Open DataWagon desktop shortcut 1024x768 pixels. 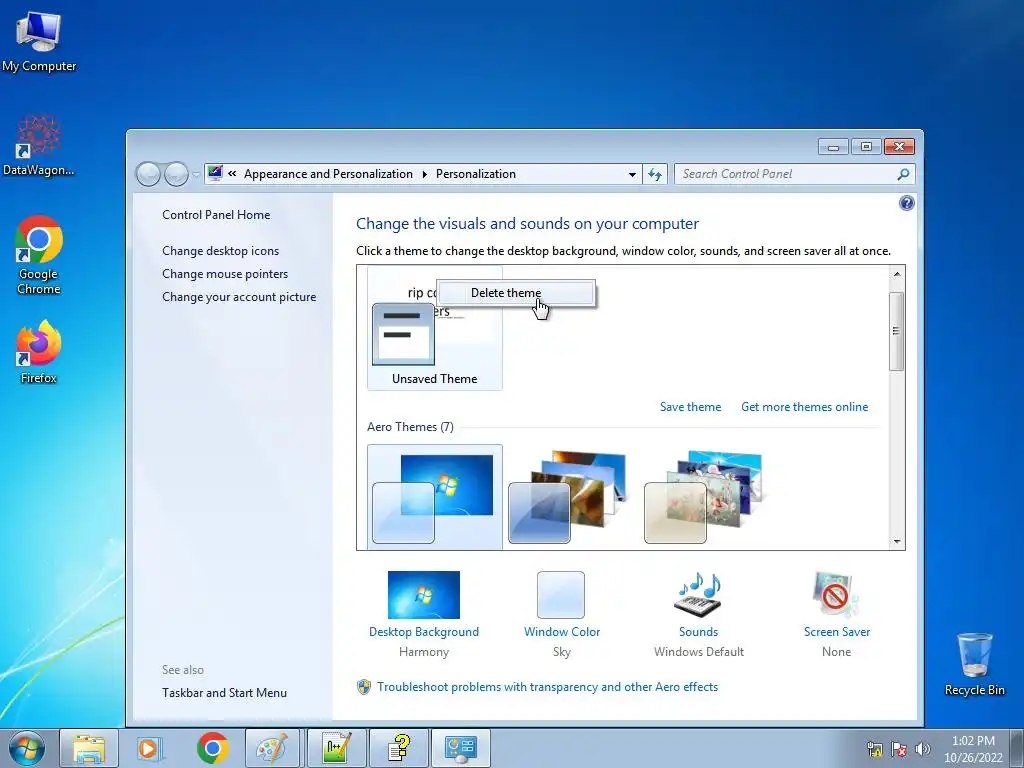(39, 145)
